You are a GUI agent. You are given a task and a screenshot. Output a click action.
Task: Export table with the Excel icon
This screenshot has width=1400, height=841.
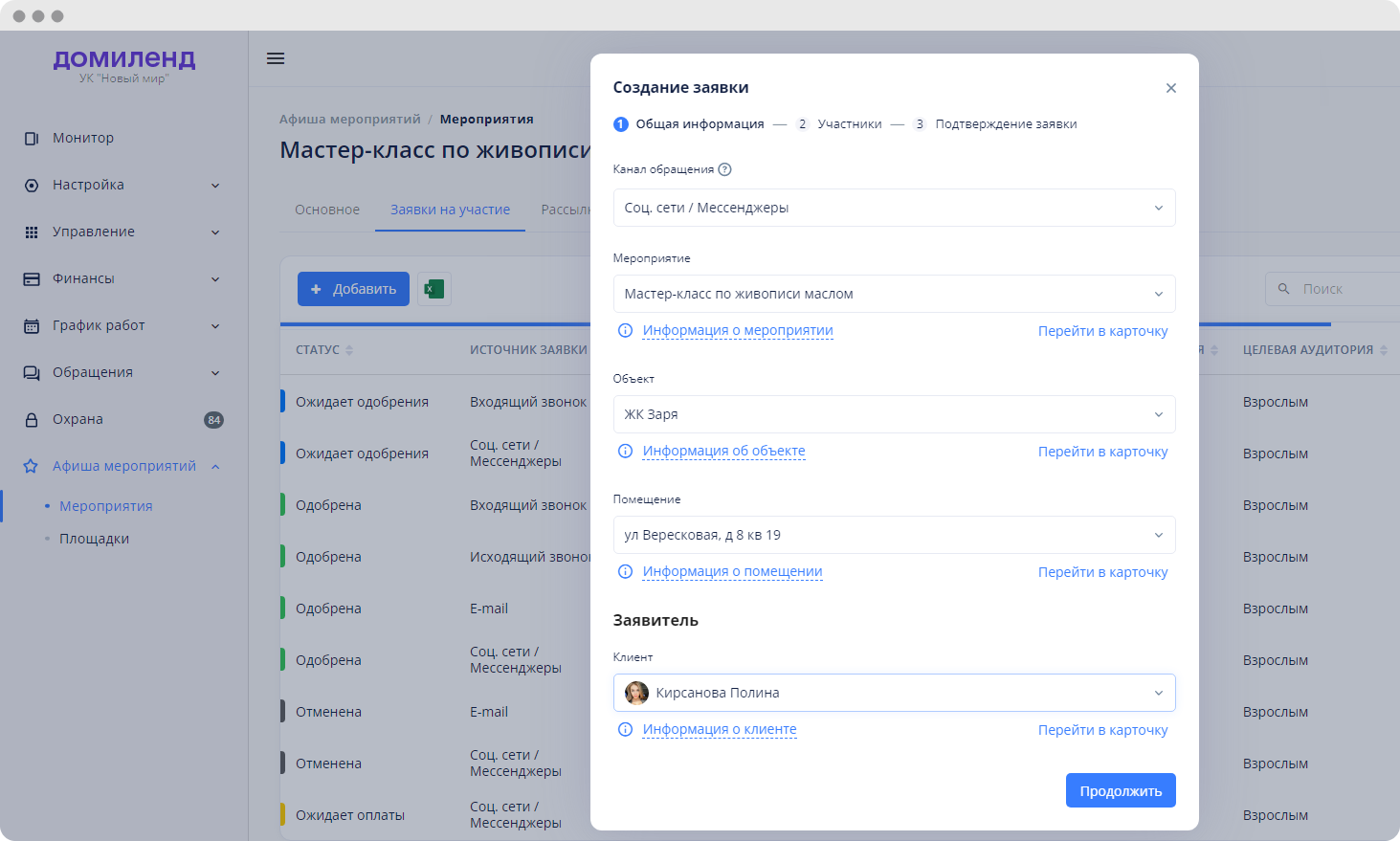point(434,289)
